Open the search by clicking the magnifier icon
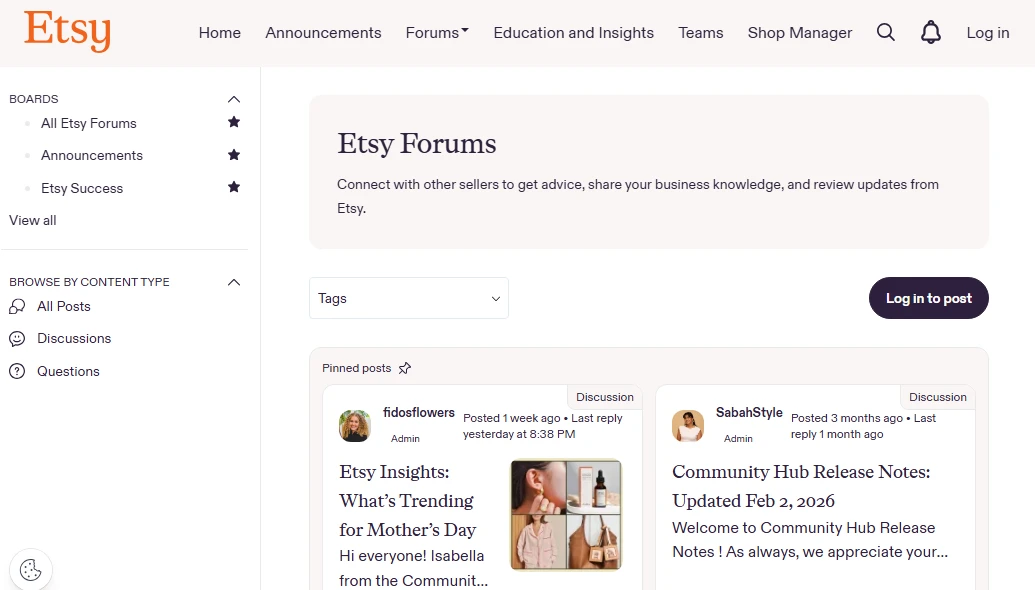Screen dimensions: 1035x590 (x=886, y=32)
